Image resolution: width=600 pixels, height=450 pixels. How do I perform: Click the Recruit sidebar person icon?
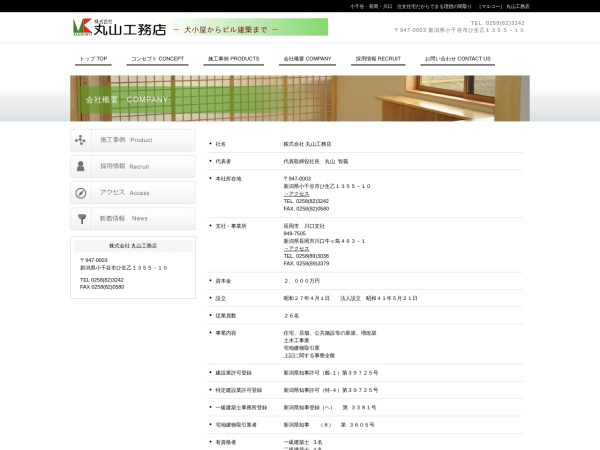point(80,166)
